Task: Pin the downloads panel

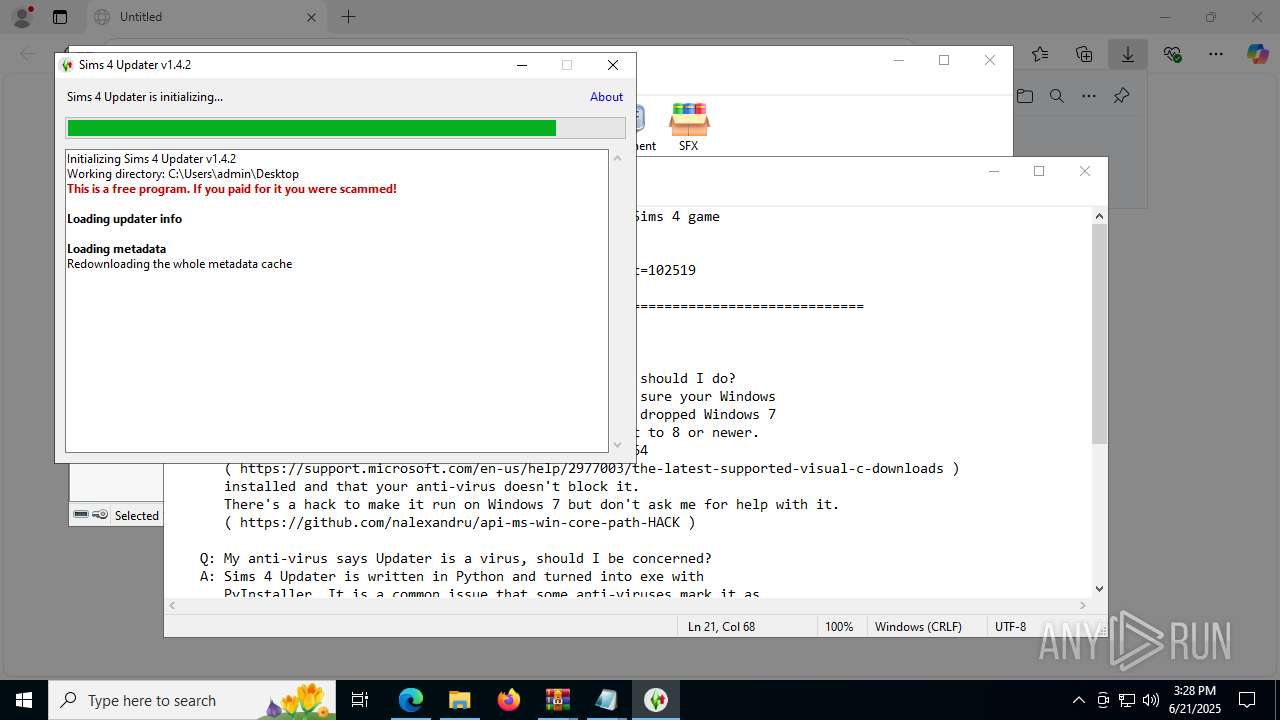Action: pyautogui.click(x=1121, y=96)
